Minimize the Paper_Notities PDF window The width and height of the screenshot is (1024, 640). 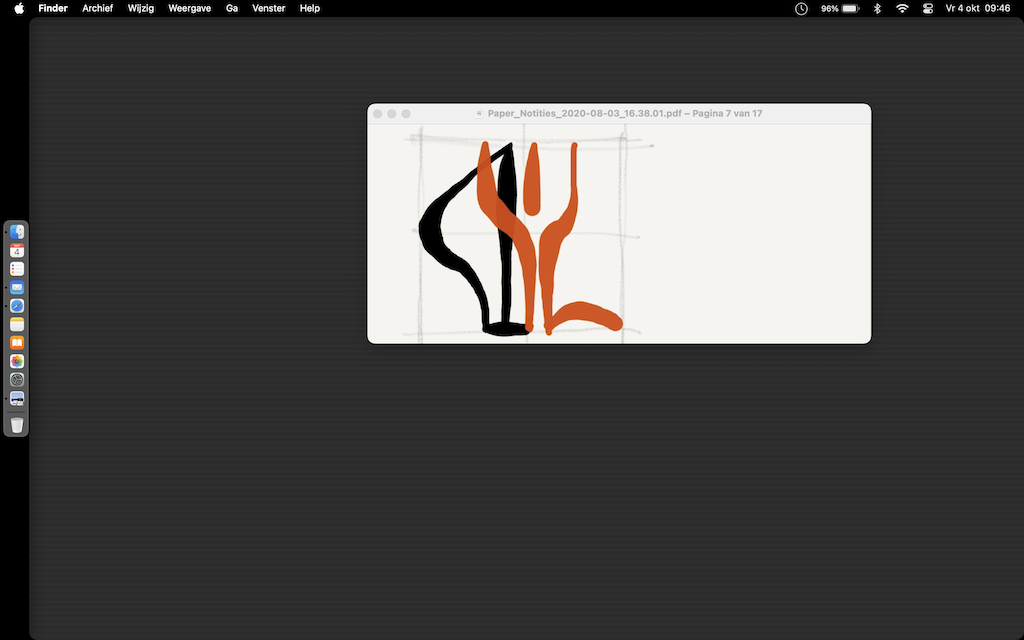pyautogui.click(x=392, y=114)
